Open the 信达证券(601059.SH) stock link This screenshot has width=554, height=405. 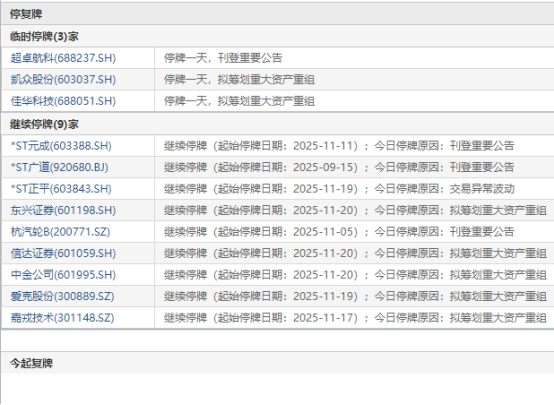(63, 253)
